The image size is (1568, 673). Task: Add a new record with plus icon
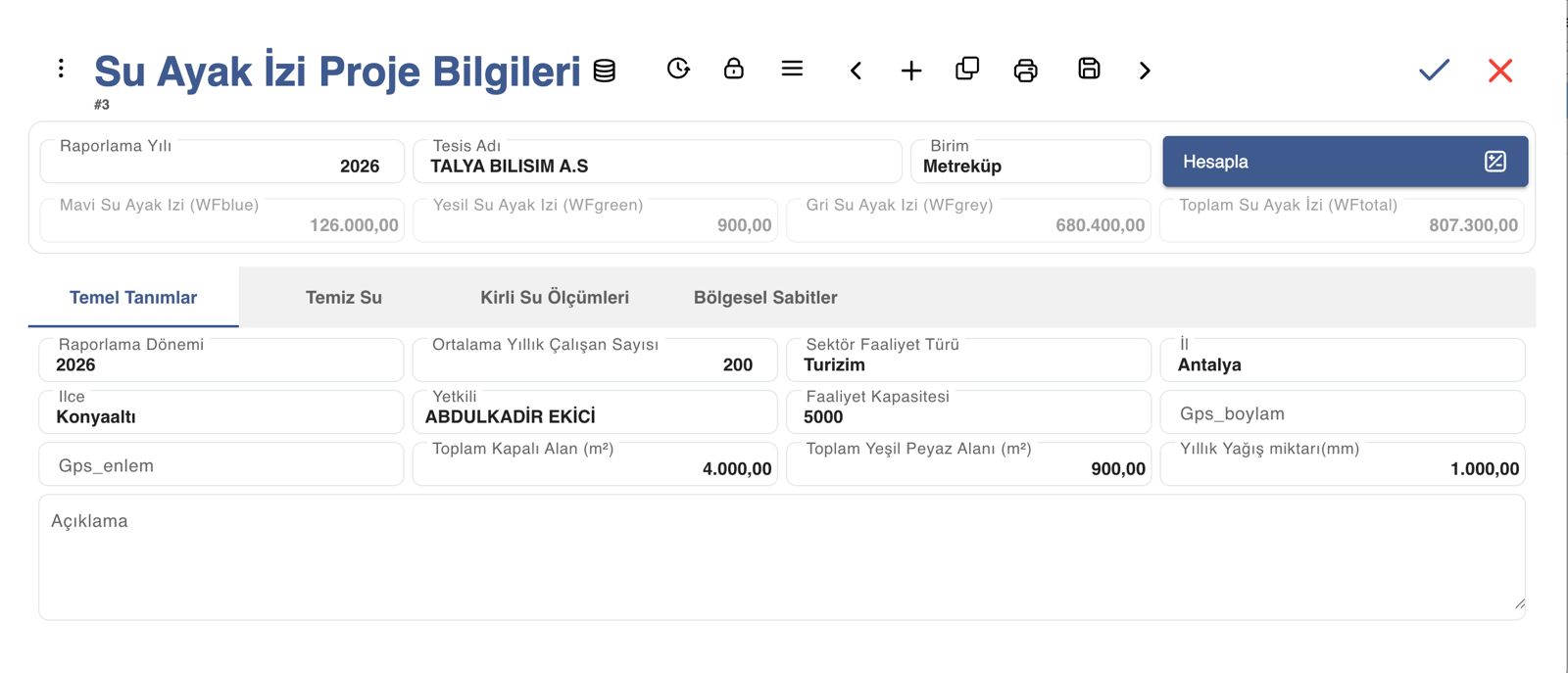[911, 71]
